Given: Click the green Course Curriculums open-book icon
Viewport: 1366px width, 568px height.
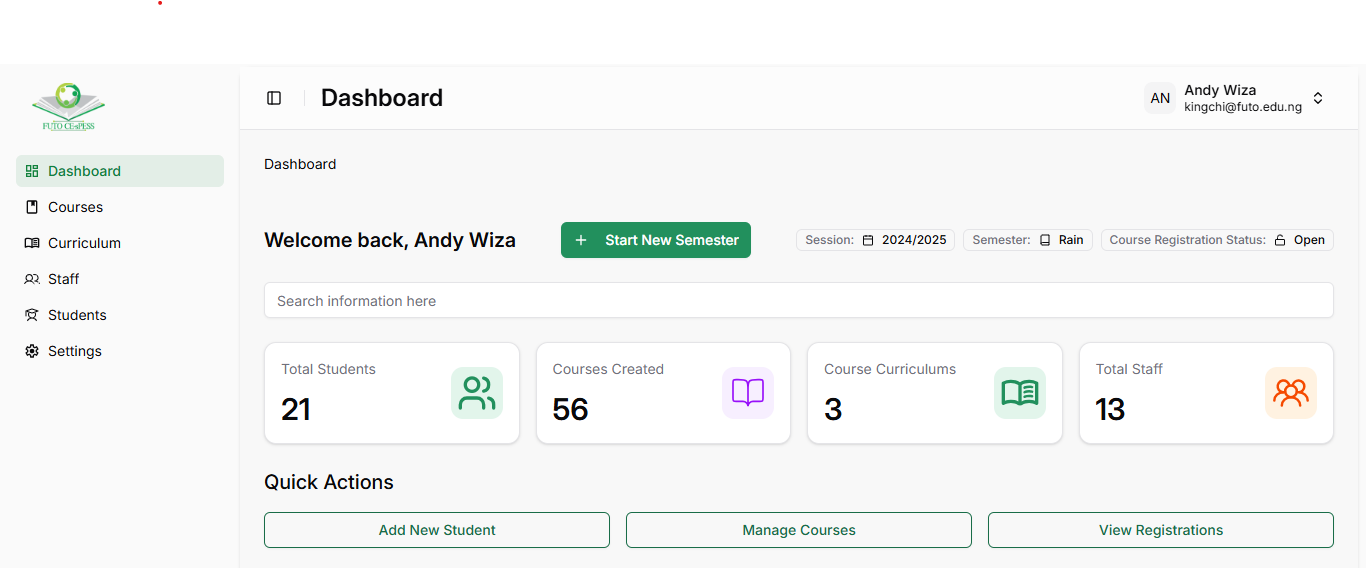Looking at the screenshot, I should pos(1020,393).
